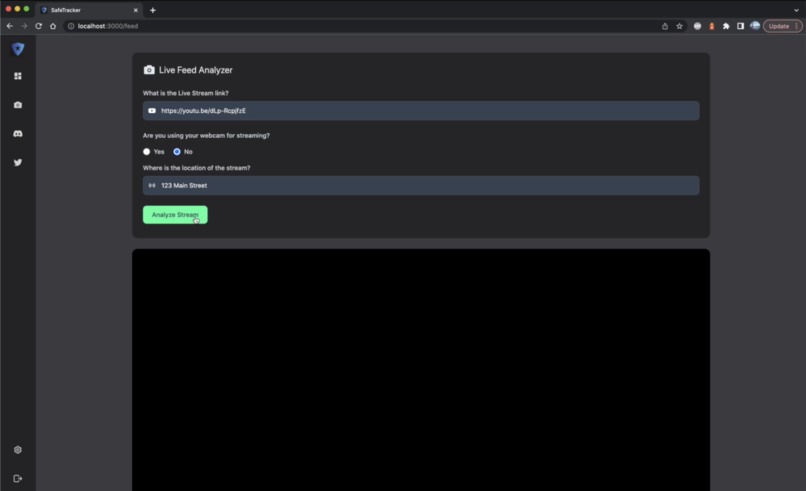This screenshot has height=491, width=806.
Task: Click the share page icon in the address bar
Action: (x=665, y=26)
